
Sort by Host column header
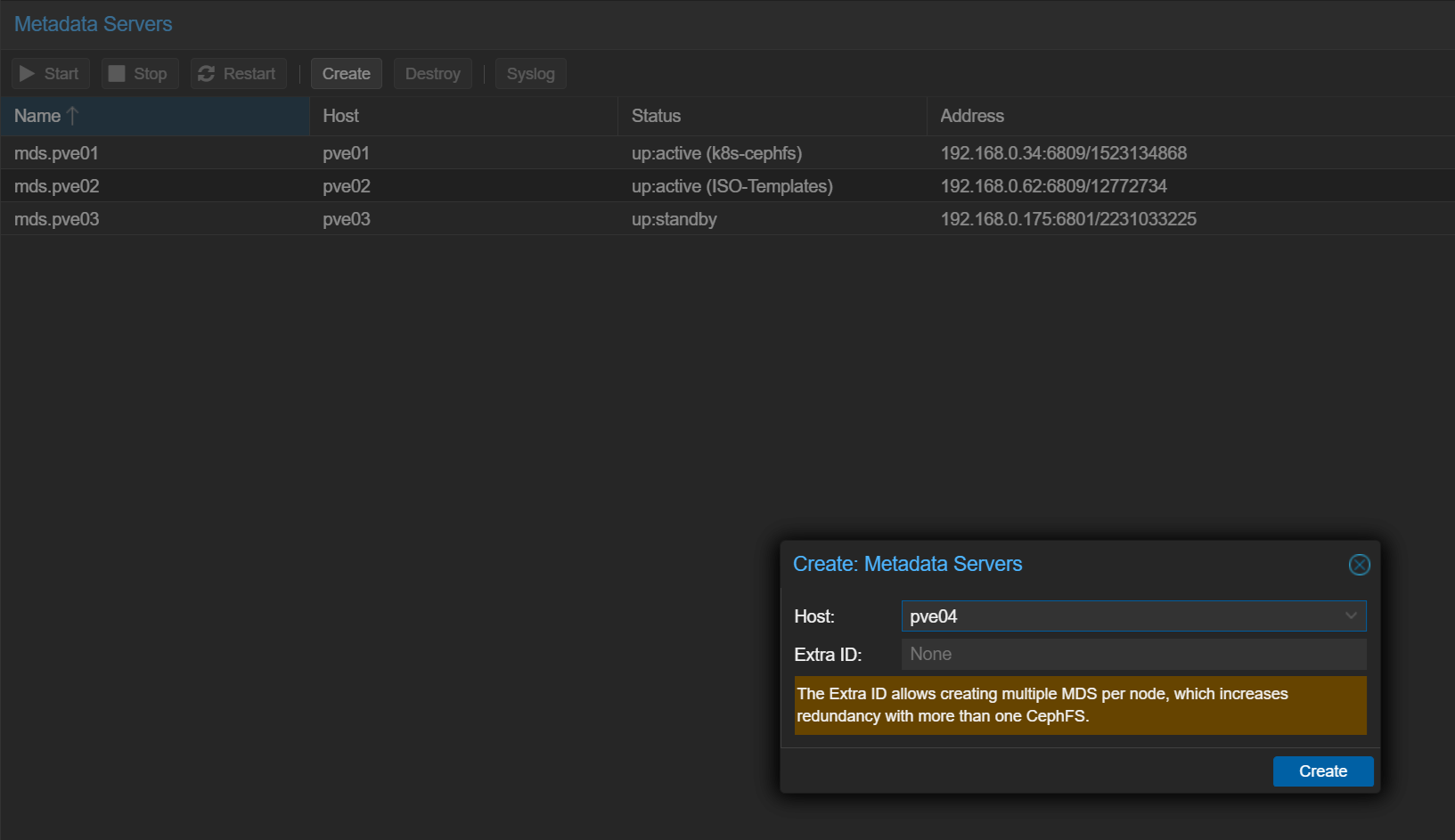463,116
